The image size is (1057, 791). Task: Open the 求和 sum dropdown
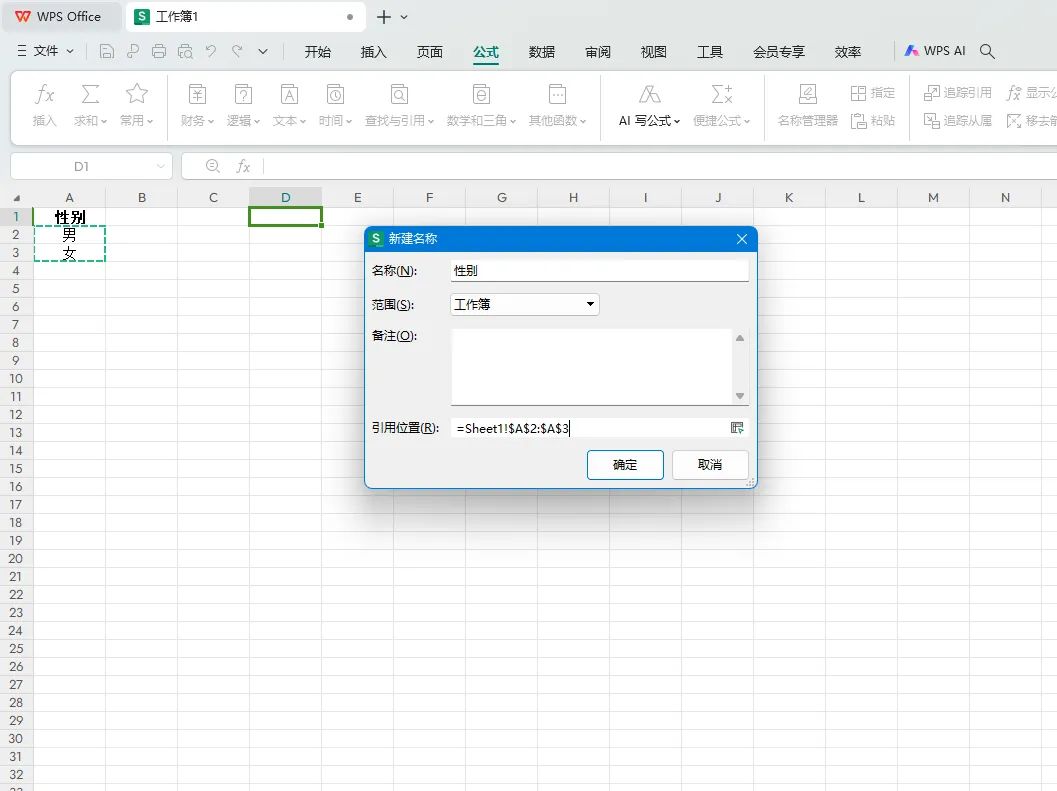coord(90,106)
